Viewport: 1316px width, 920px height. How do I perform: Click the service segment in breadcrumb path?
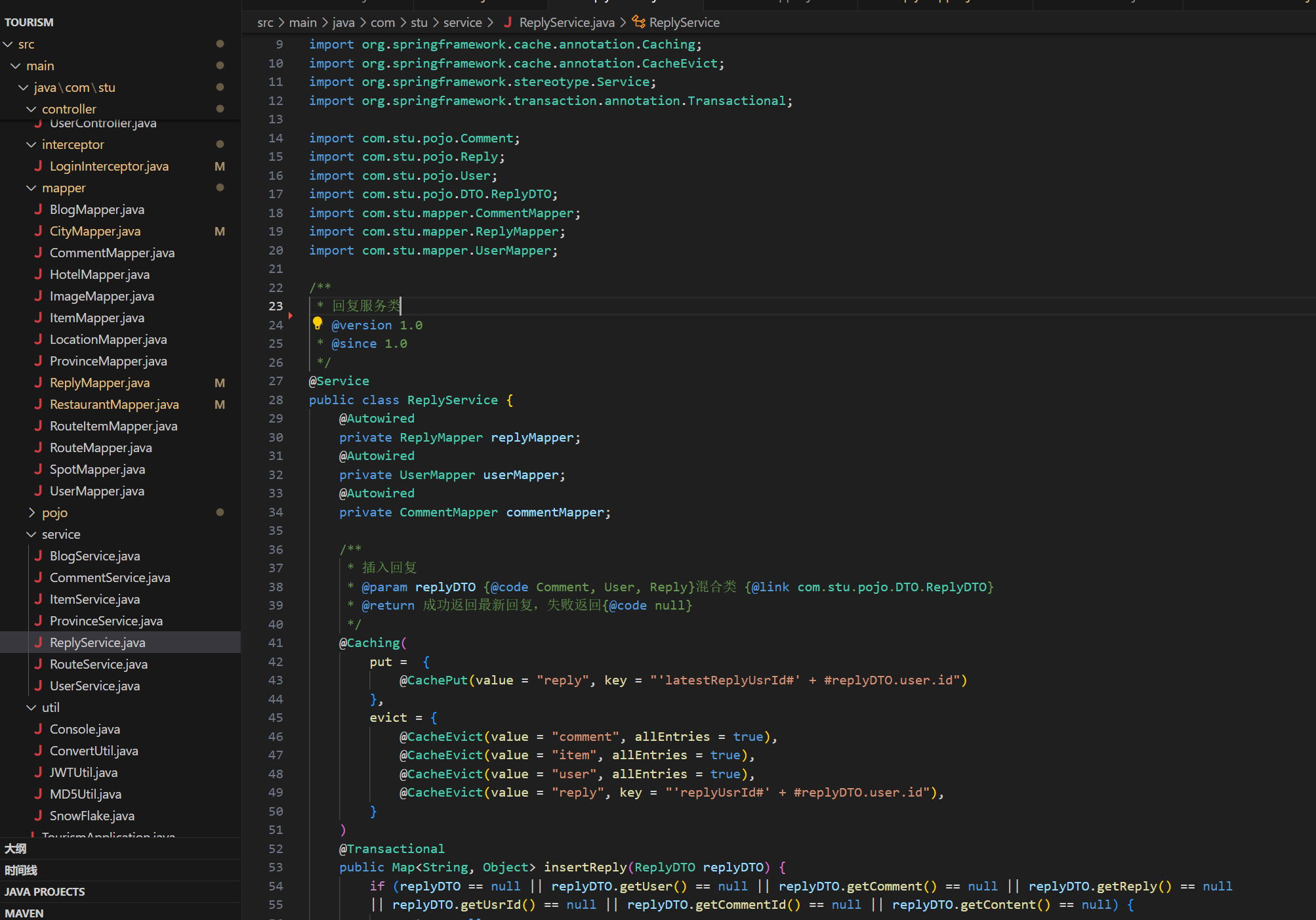[462, 22]
